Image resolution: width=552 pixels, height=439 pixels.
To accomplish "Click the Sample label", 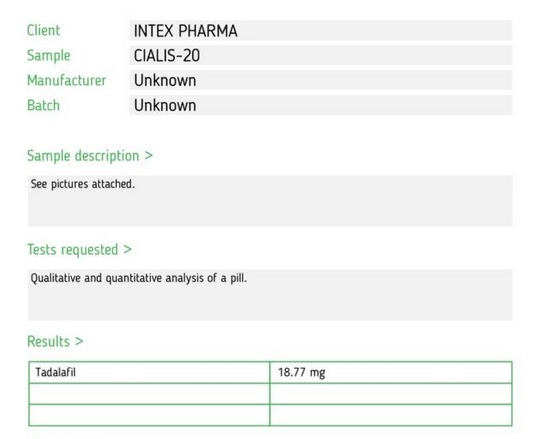I will point(49,56).
